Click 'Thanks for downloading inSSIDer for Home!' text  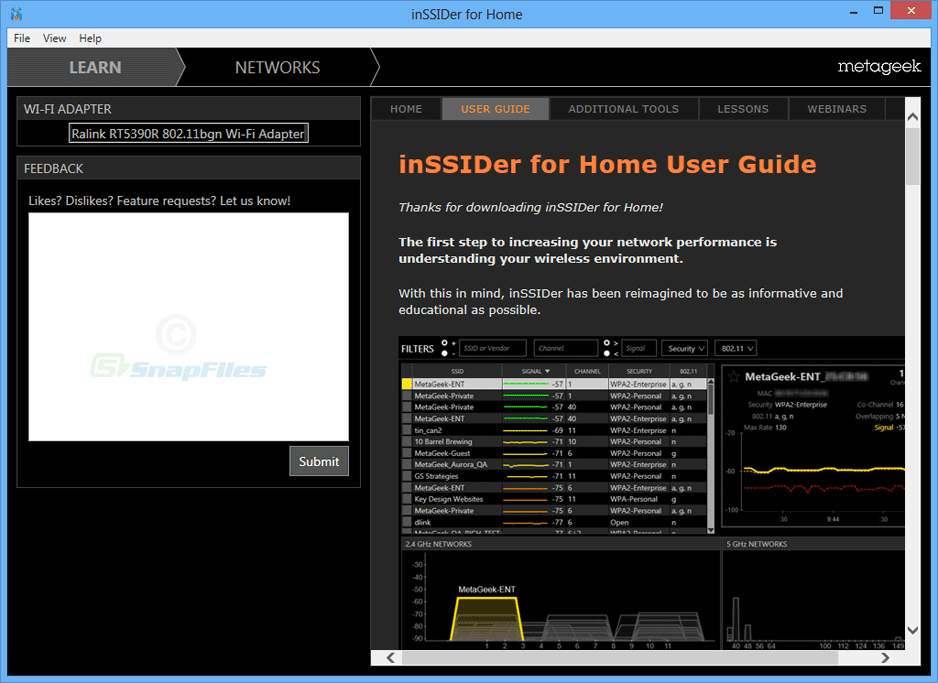[531, 208]
